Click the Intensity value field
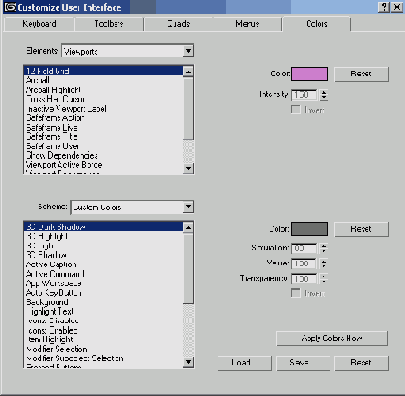The width and height of the screenshot is (405, 396). click(304, 95)
